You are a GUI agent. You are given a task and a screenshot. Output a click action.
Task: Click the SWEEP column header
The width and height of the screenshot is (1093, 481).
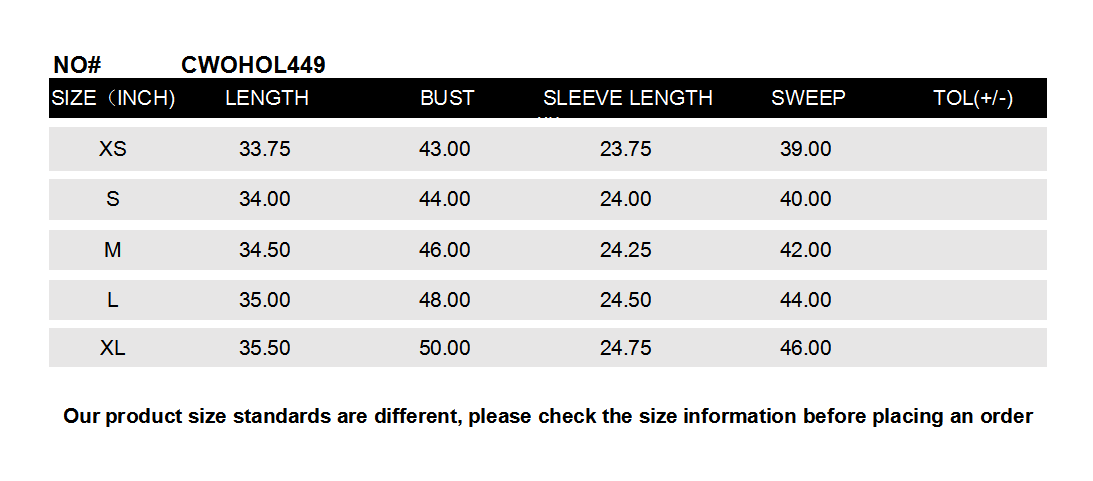point(808,98)
